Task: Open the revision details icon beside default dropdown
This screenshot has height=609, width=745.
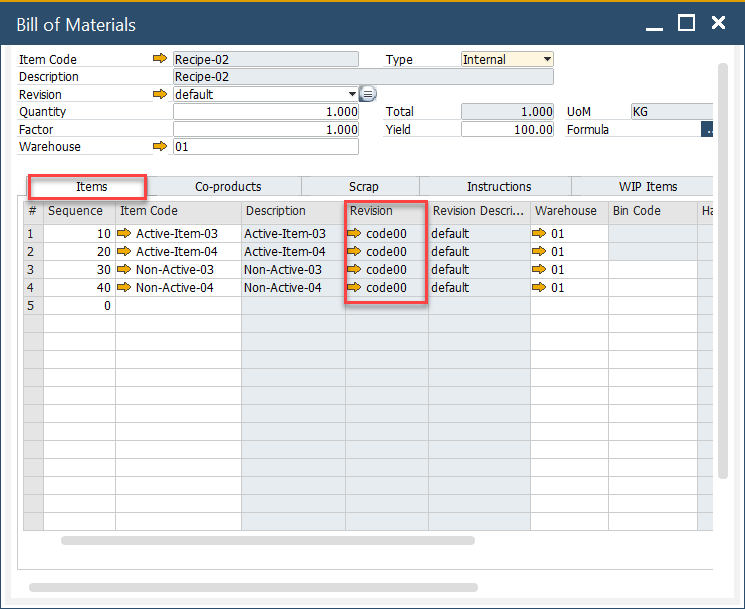Action: 368,95
